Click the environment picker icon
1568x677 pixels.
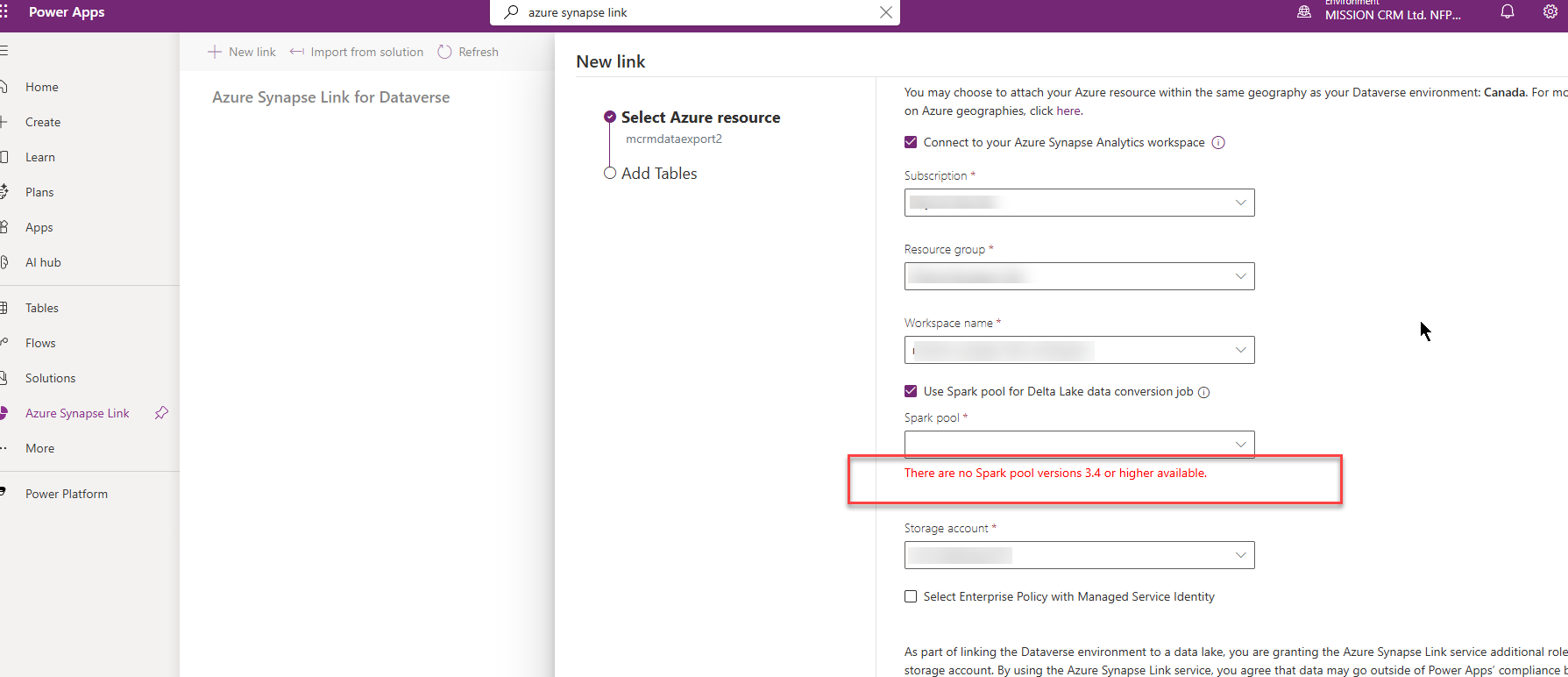point(1304,12)
